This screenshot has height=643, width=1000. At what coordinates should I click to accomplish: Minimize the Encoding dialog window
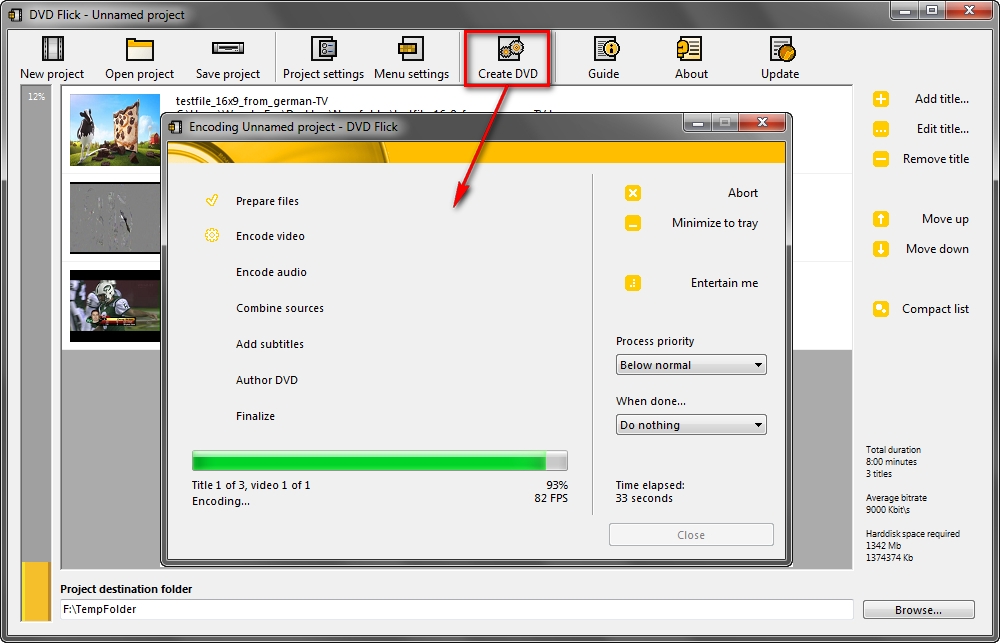(698, 122)
